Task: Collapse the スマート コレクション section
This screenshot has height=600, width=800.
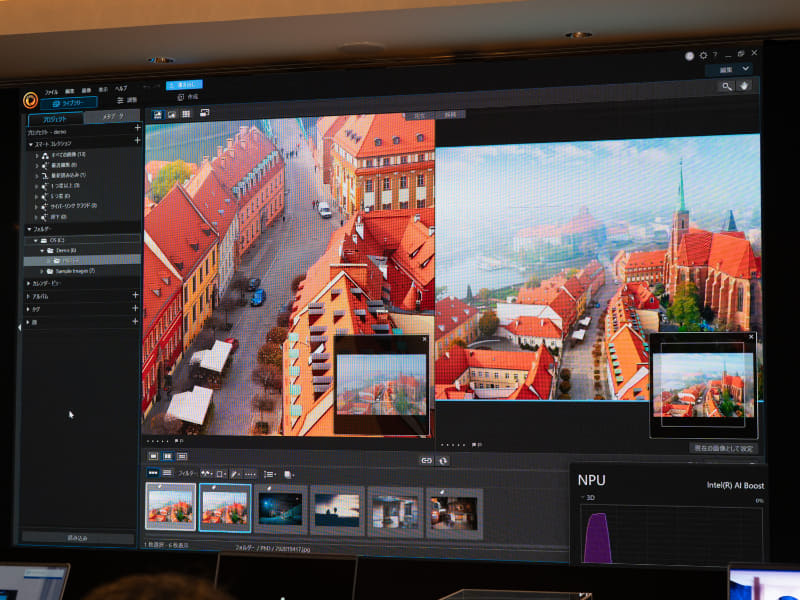Action: coord(31,145)
